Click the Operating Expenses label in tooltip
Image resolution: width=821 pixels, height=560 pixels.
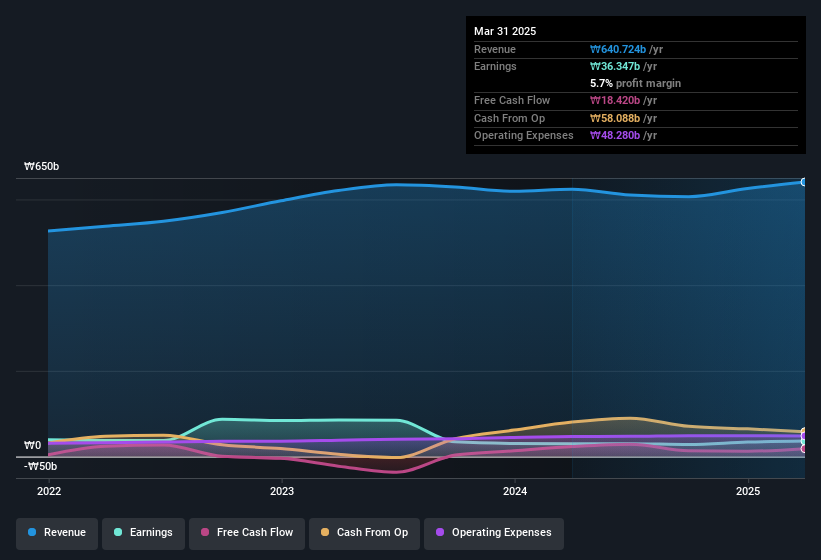(x=524, y=136)
